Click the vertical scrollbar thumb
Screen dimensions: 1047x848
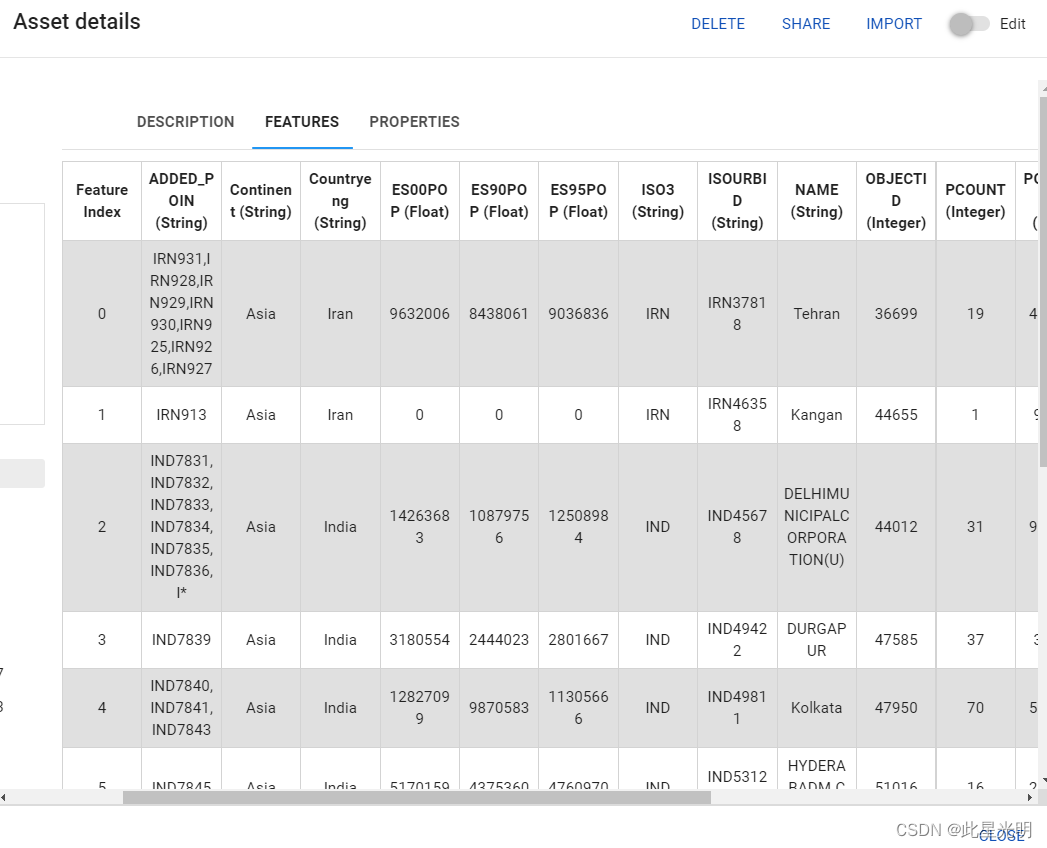click(x=1043, y=282)
